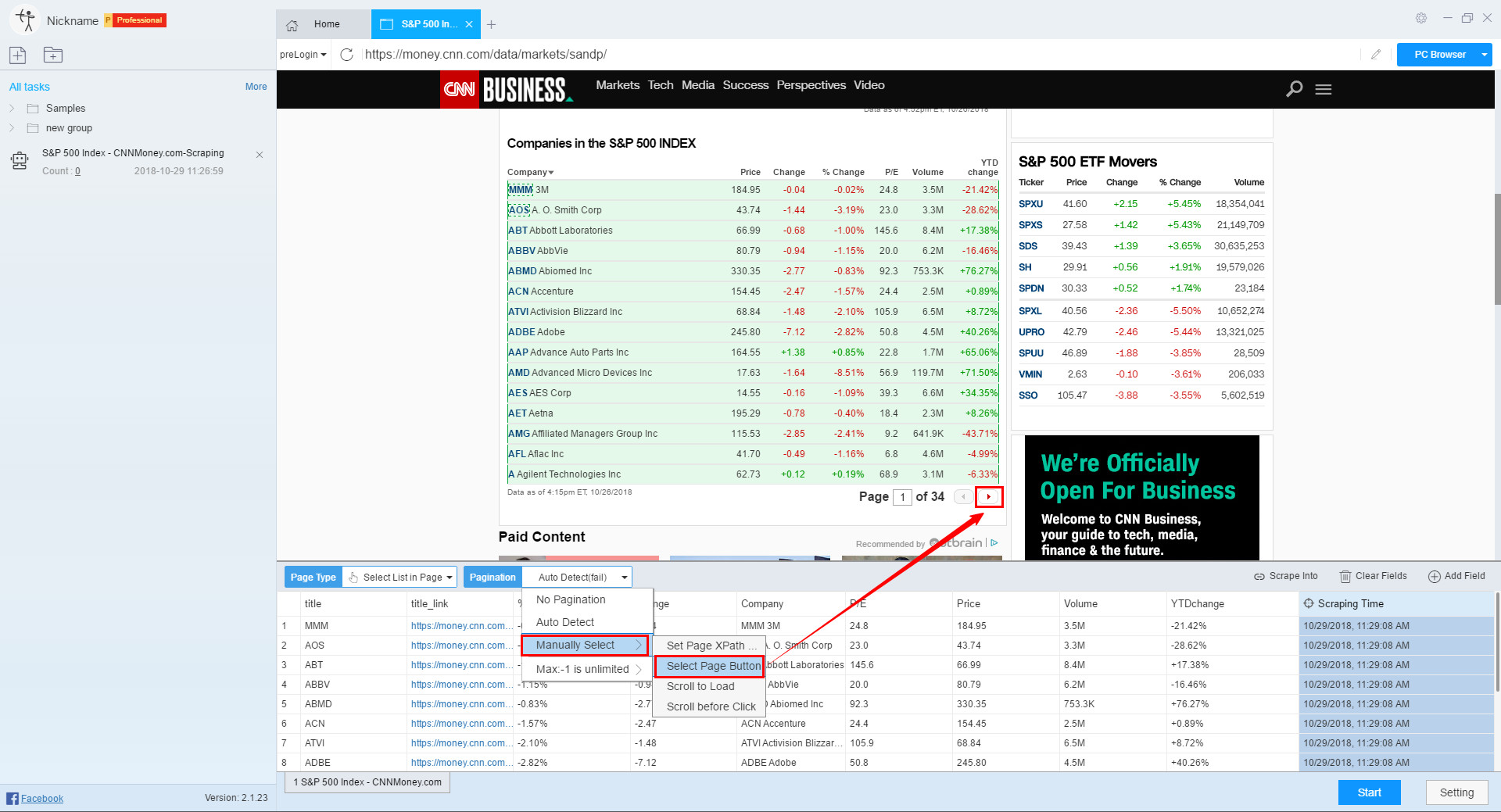The width and height of the screenshot is (1501, 812).
Task: Open Video in CNN navigation
Action: tap(869, 85)
